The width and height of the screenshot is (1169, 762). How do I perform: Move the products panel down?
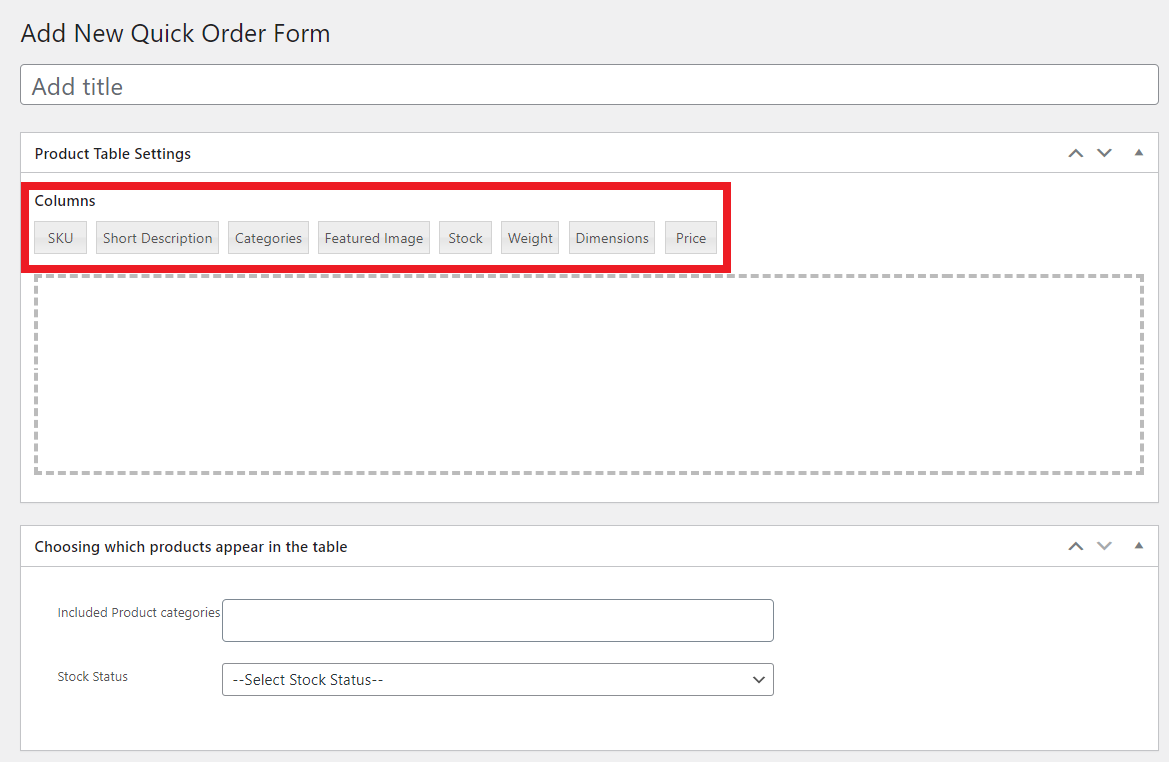point(1104,546)
